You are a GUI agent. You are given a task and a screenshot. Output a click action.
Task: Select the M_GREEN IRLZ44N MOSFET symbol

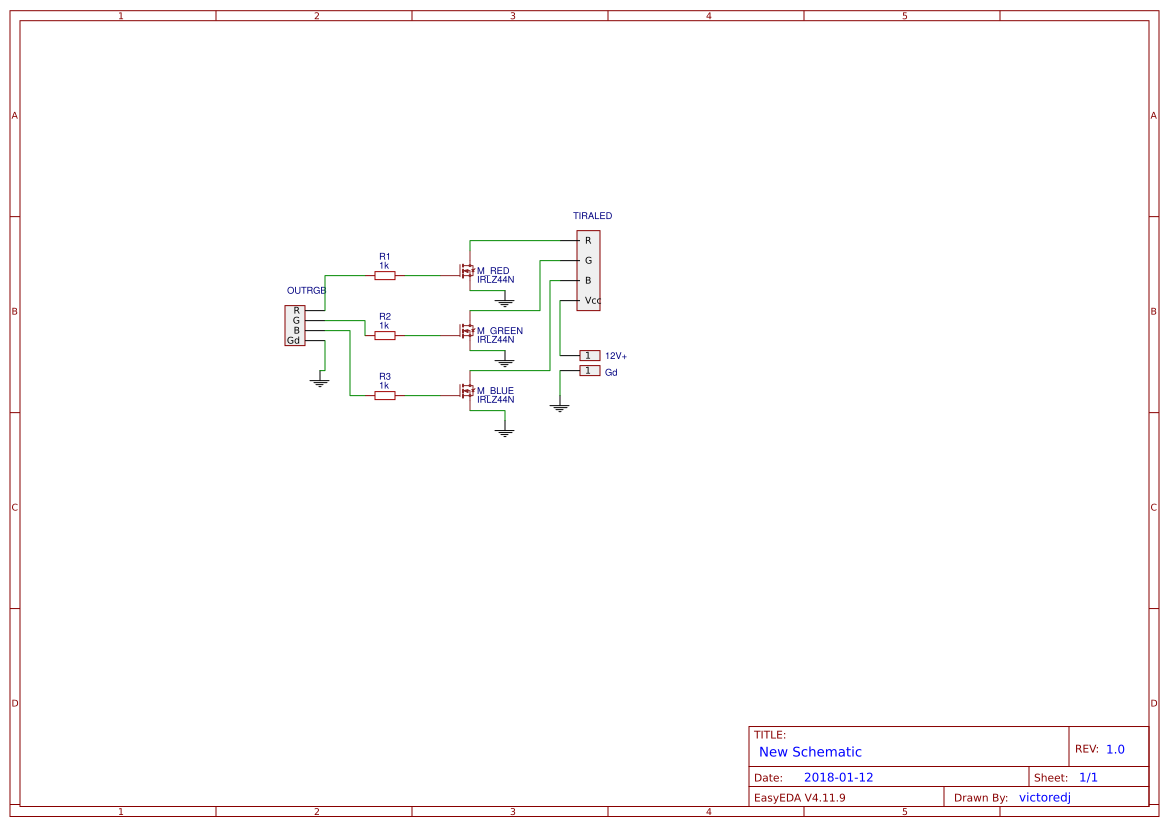click(x=467, y=330)
